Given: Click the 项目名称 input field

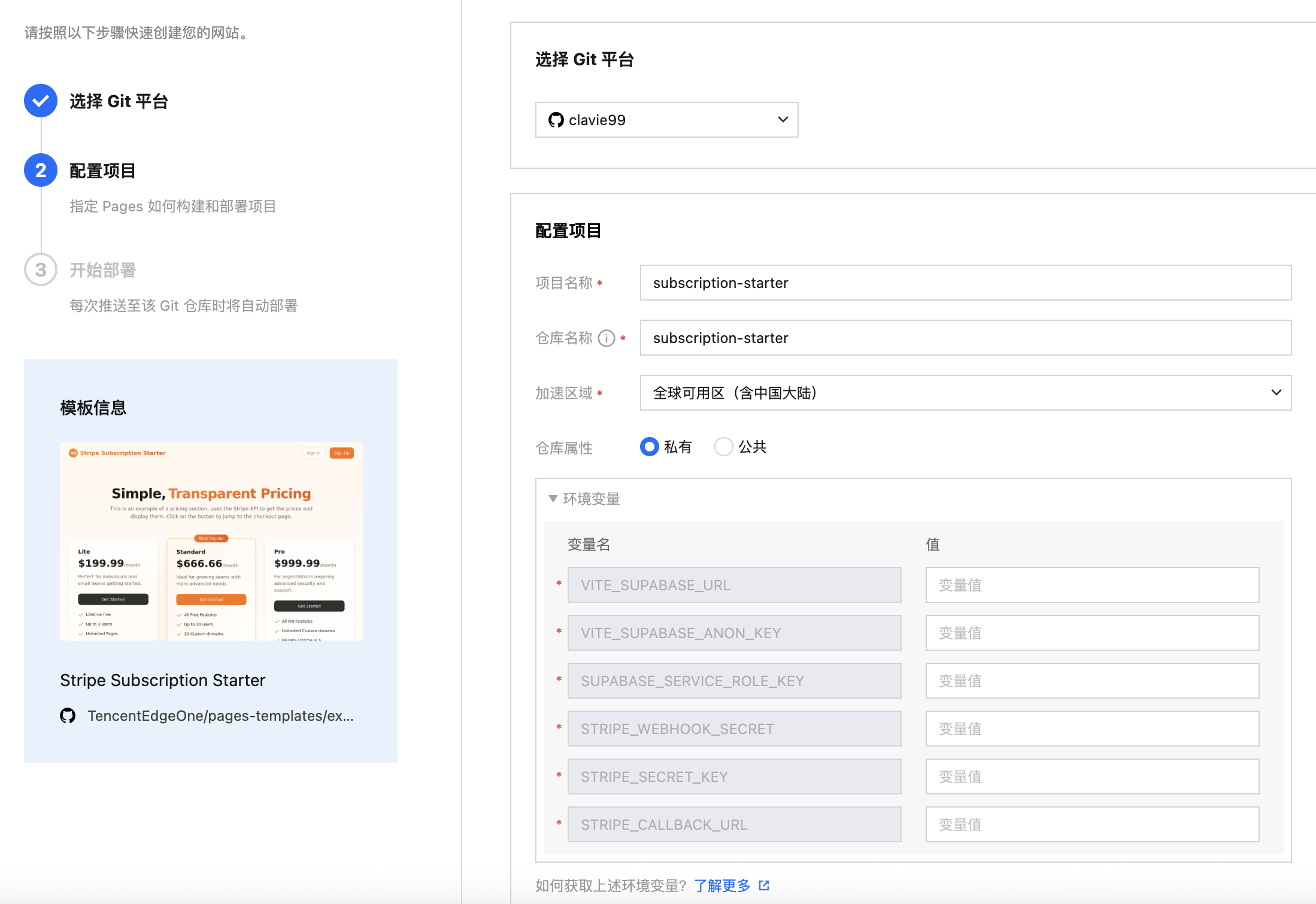Looking at the screenshot, I should pyautogui.click(x=965, y=283).
